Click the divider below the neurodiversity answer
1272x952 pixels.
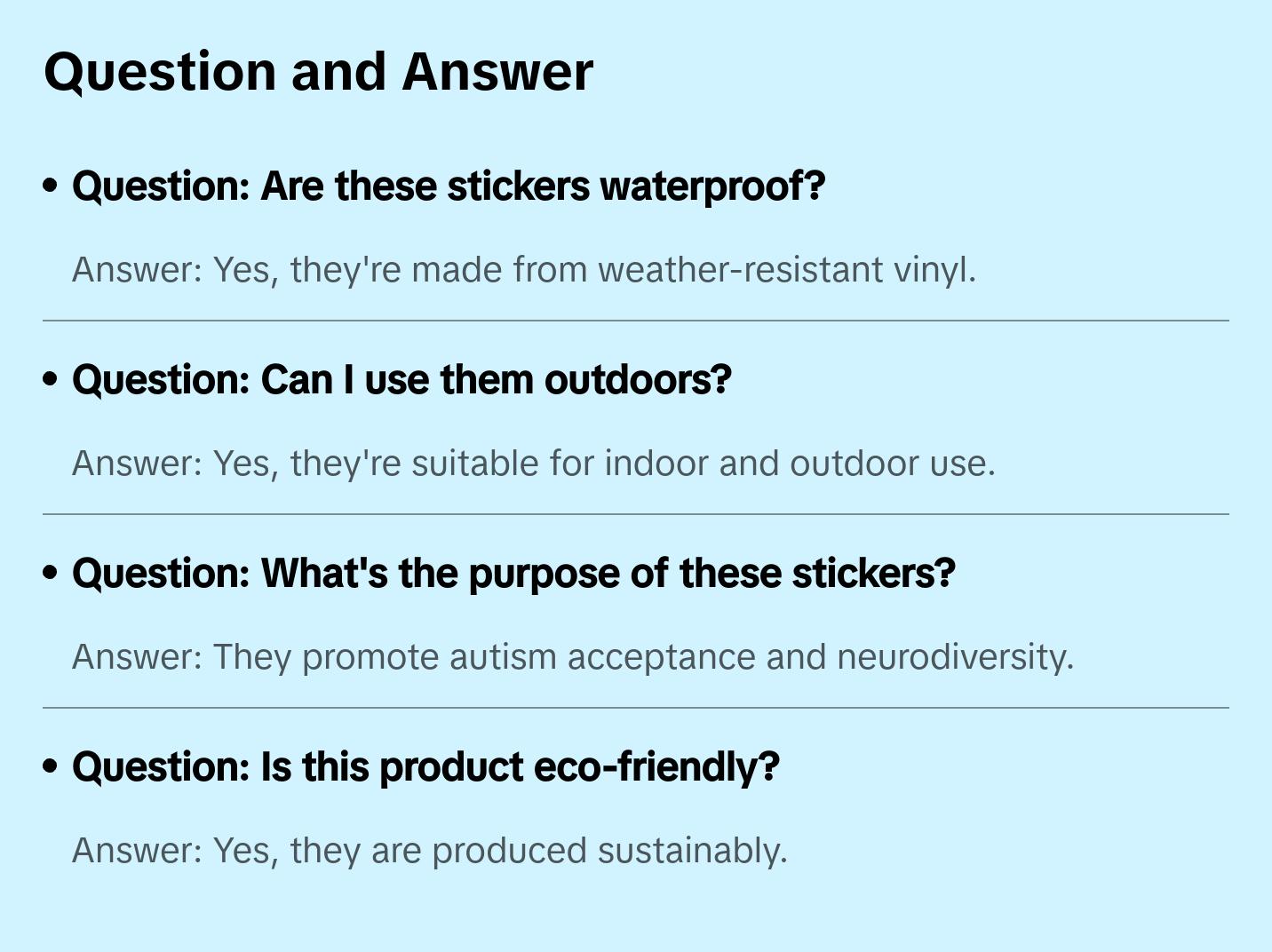click(x=636, y=708)
